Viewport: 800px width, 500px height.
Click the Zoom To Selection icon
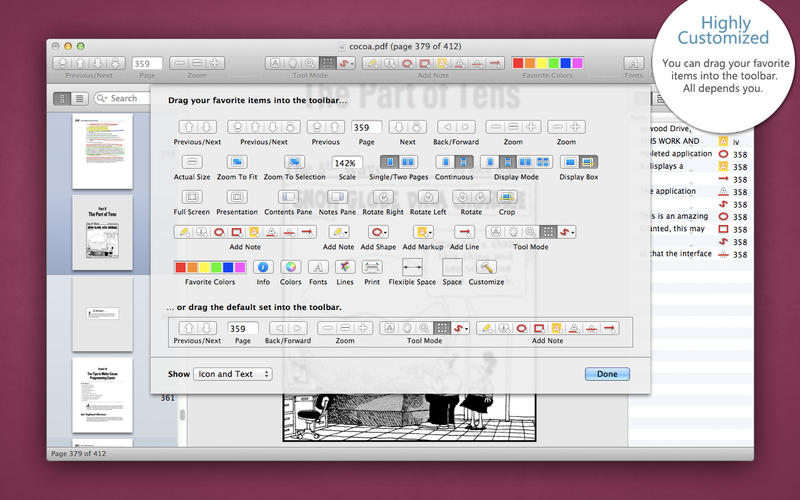click(294, 162)
